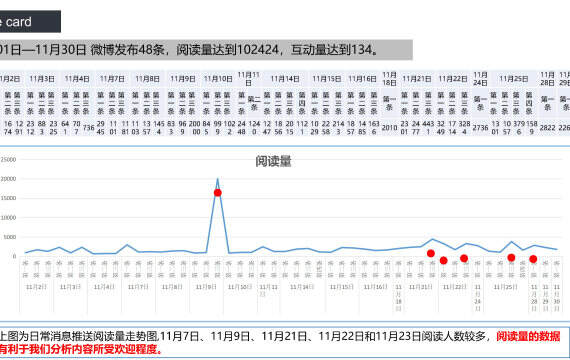Select the table value 20000 under 11月9日
Screen dimensions: 570x360
pos(194,128)
